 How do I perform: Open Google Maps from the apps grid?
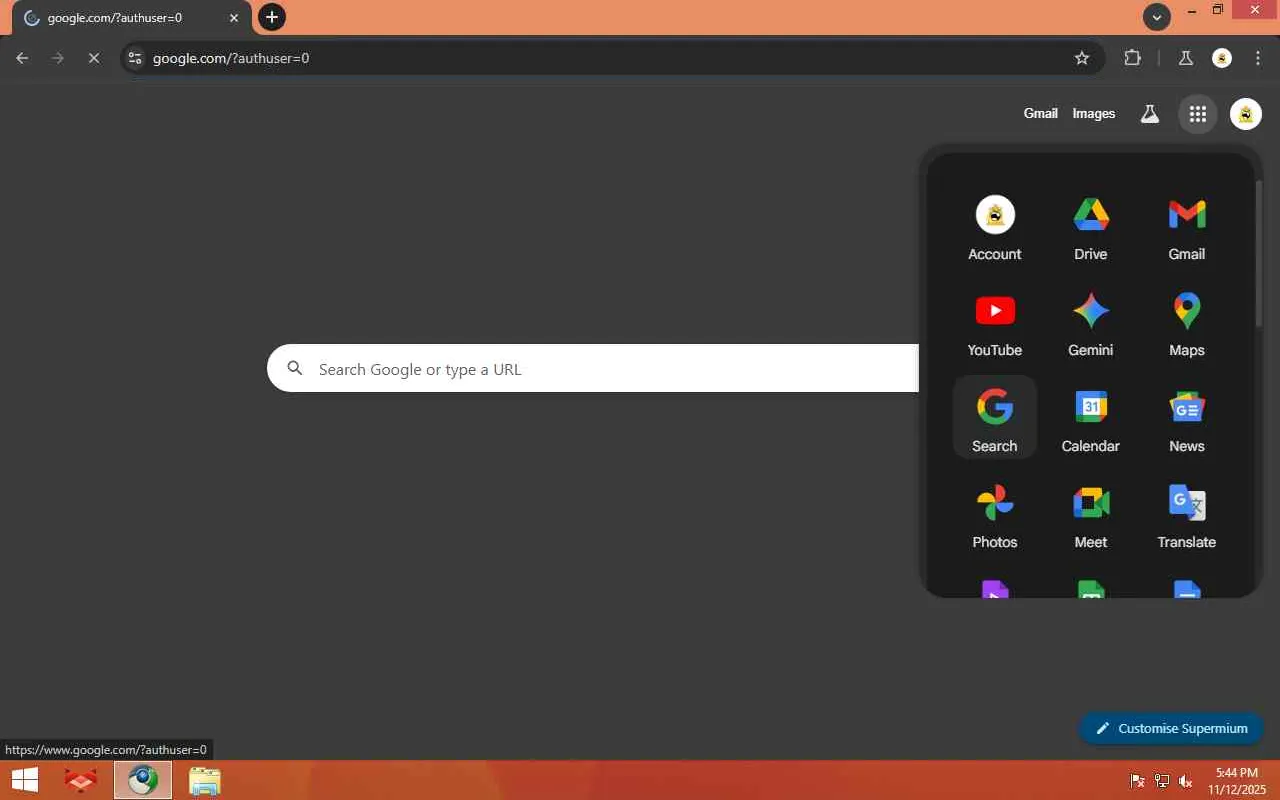click(x=1186, y=324)
